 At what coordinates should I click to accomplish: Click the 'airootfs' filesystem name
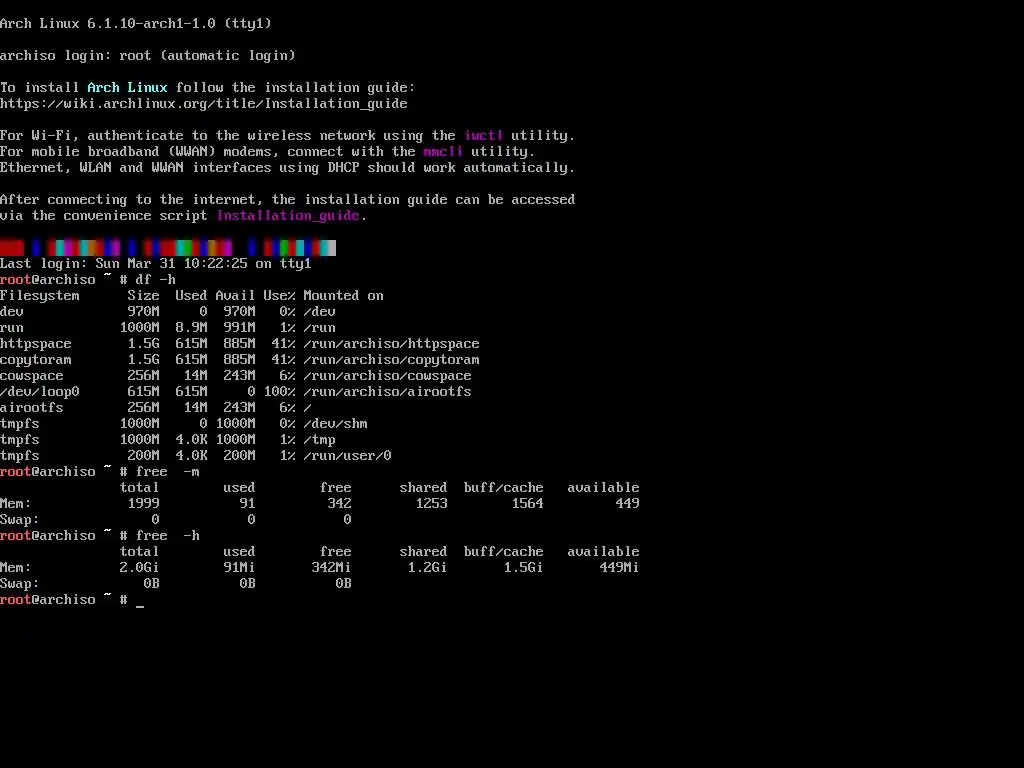point(32,408)
